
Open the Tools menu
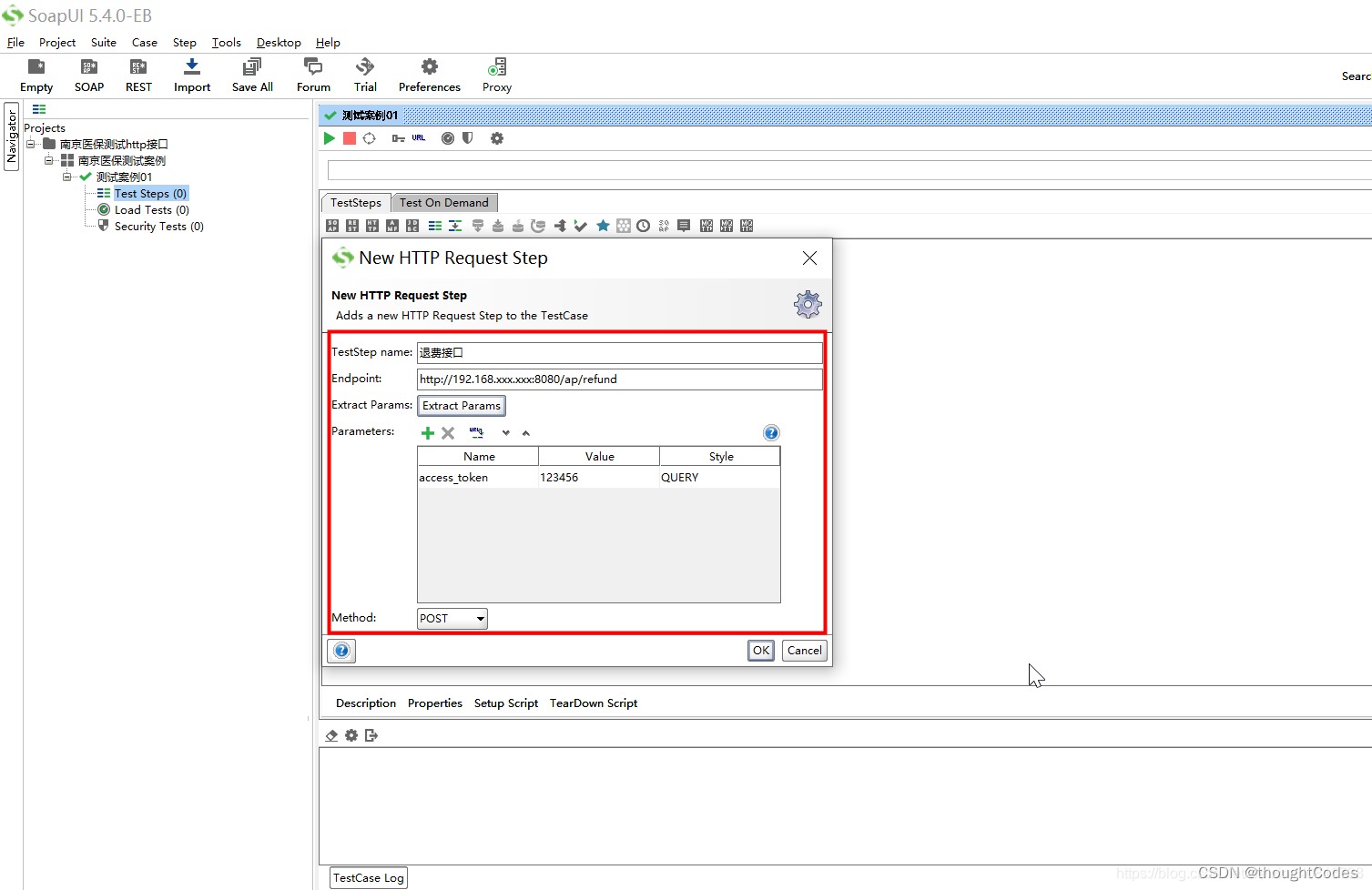(x=227, y=43)
